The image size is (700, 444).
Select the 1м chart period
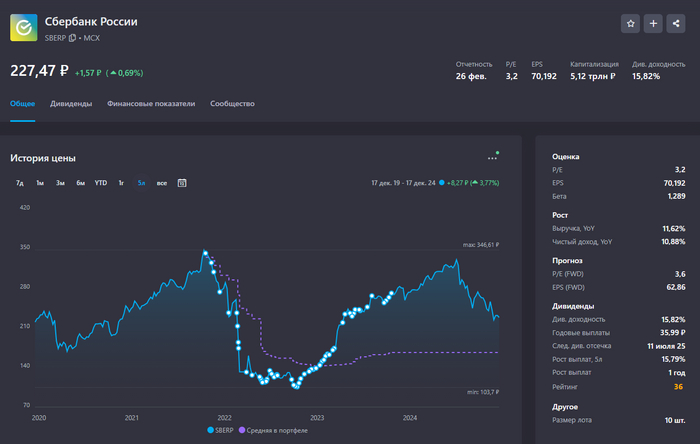pyautogui.click(x=40, y=183)
